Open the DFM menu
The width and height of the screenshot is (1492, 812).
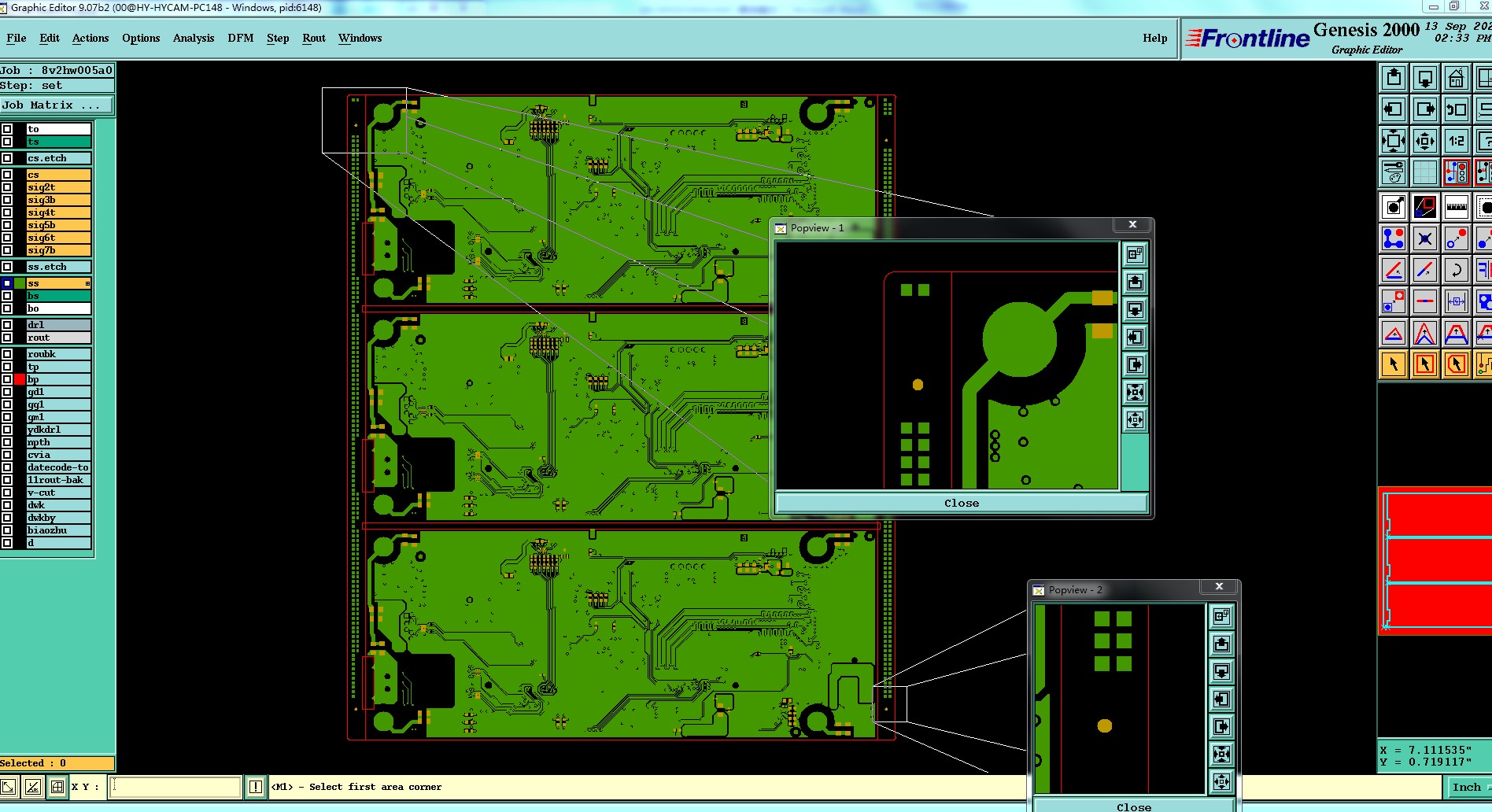pos(240,38)
